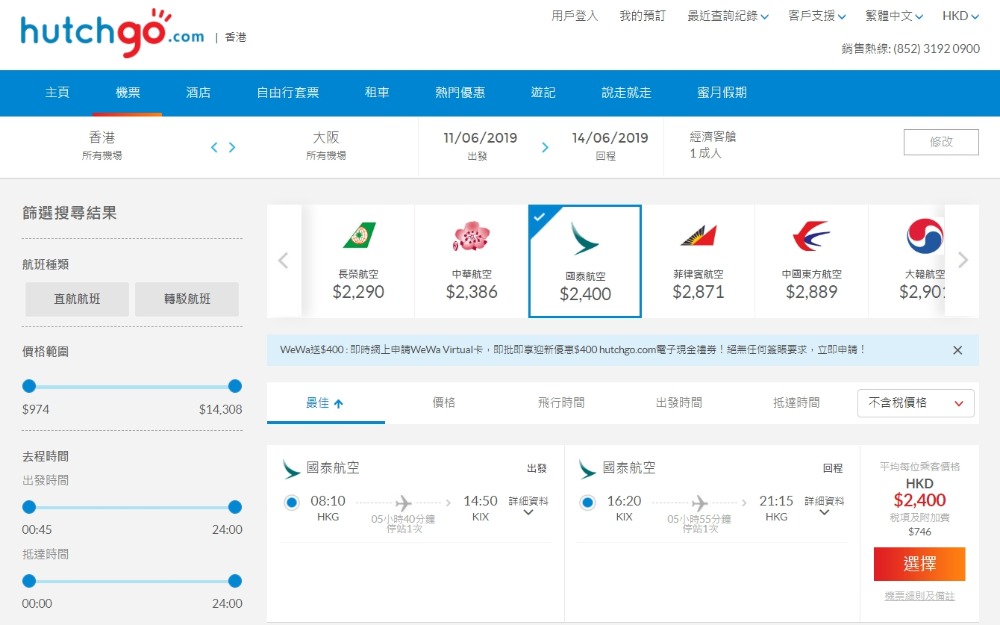Open the 客戶支援 dropdown
Screen dimensions: 1000x625
817,16
